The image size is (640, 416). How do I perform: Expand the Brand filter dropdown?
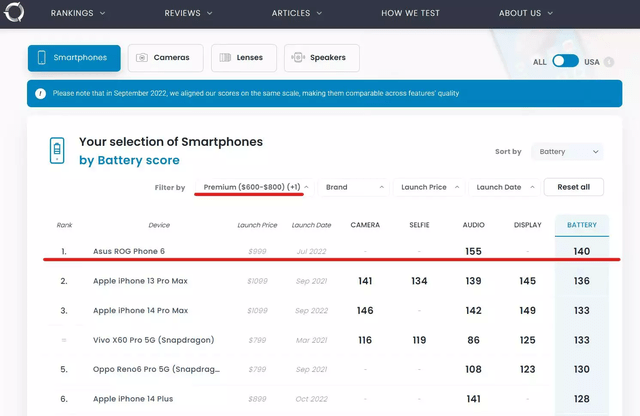point(353,187)
